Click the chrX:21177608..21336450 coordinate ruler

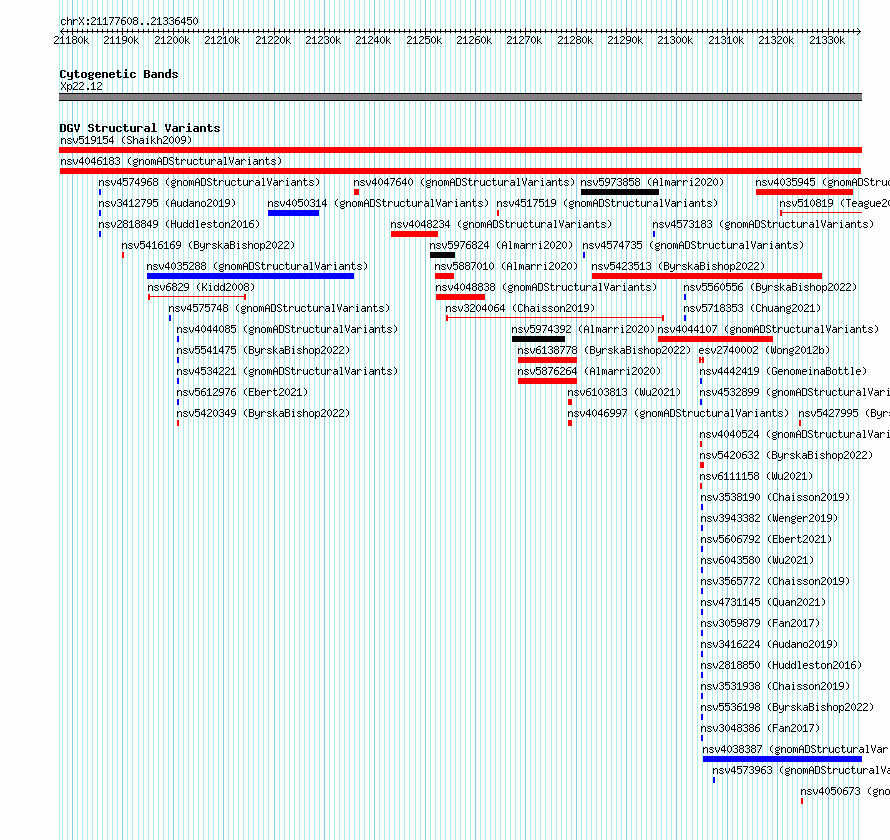pos(460,32)
